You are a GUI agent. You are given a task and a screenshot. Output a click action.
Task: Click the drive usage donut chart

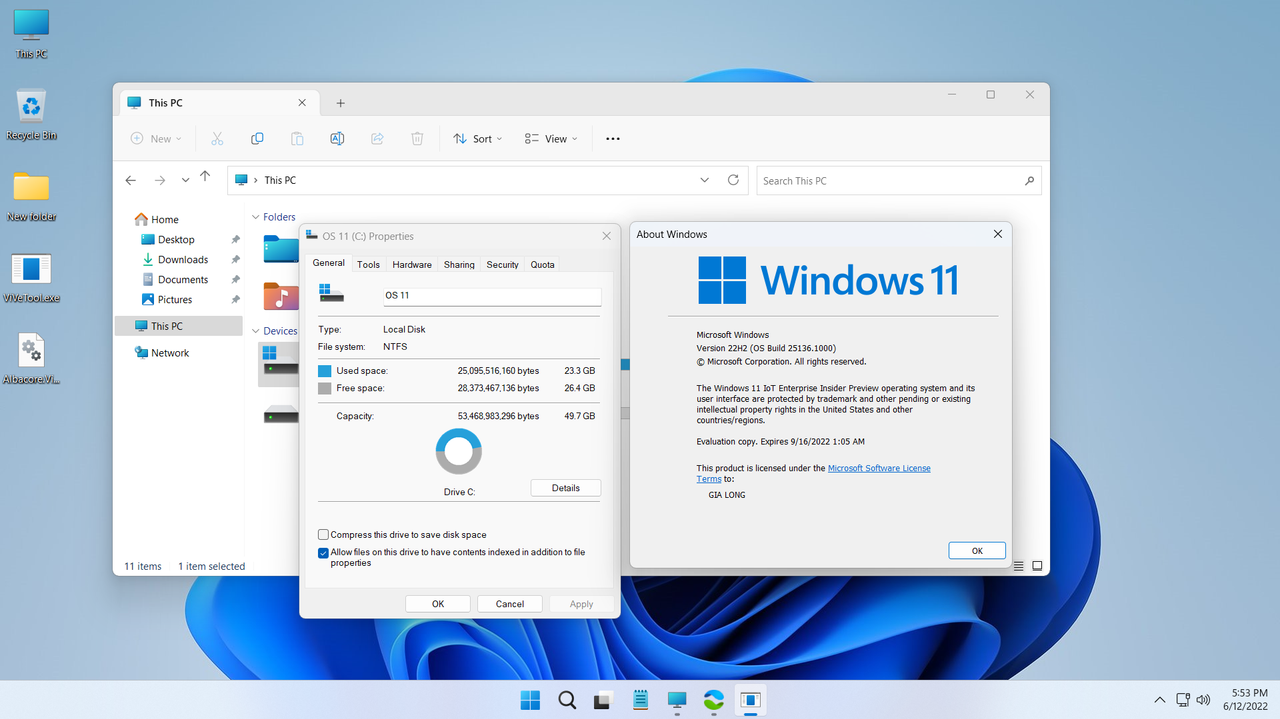[x=459, y=452]
